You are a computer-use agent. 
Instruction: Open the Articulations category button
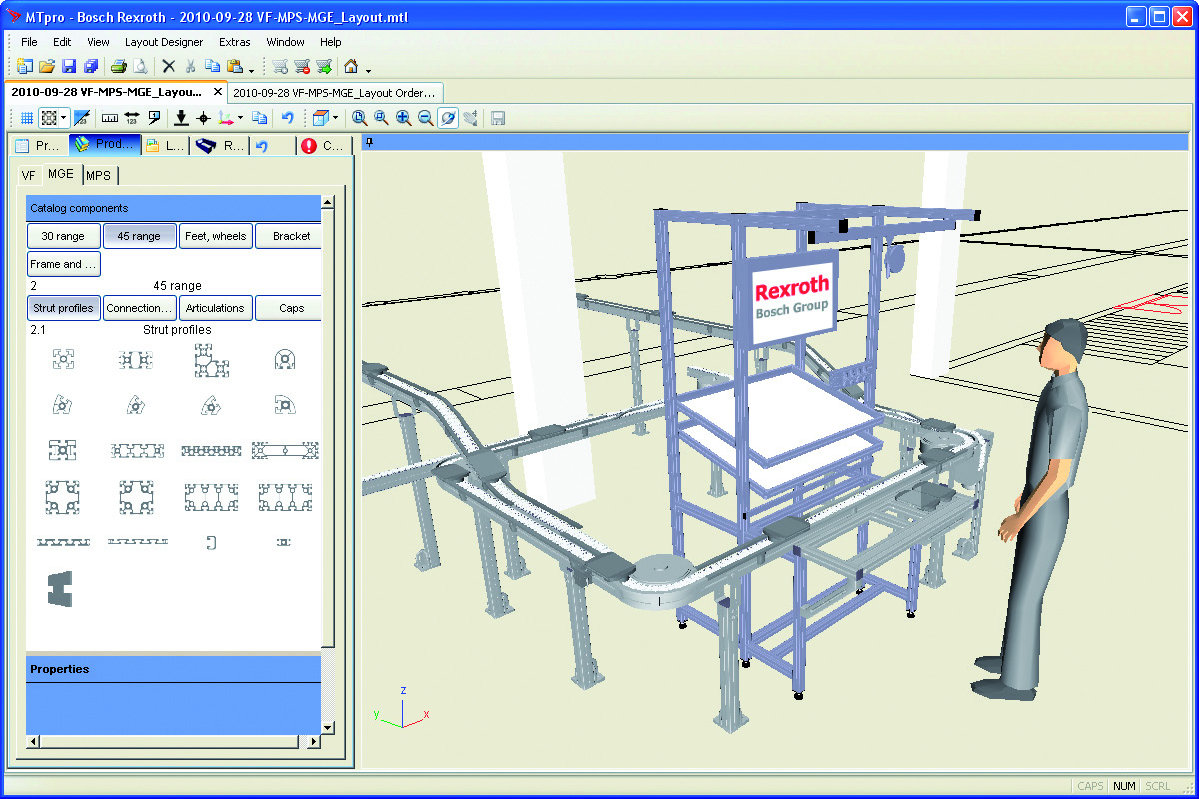pyautogui.click(x=215, y=308)
